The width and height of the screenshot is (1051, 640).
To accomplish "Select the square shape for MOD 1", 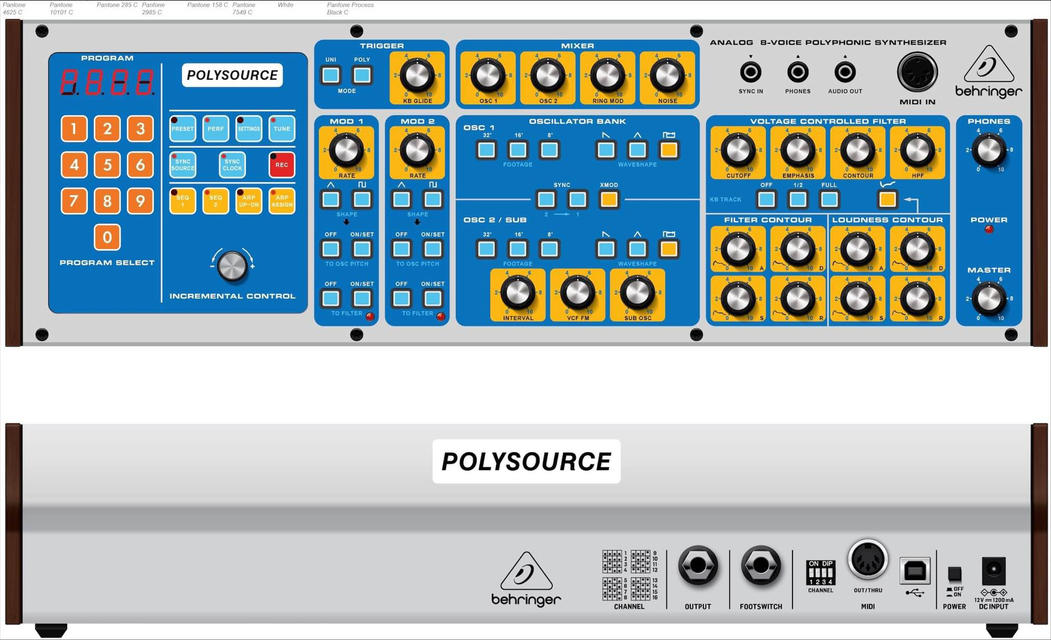I will (x=361, y=198).
